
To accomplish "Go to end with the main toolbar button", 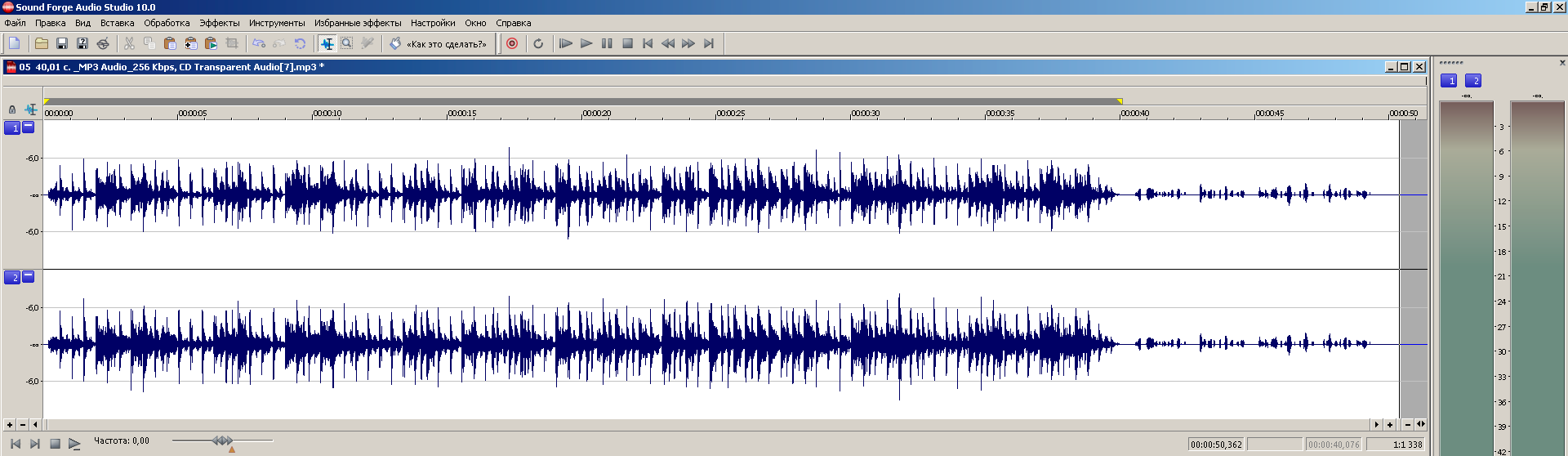I will tap(709, 43).
